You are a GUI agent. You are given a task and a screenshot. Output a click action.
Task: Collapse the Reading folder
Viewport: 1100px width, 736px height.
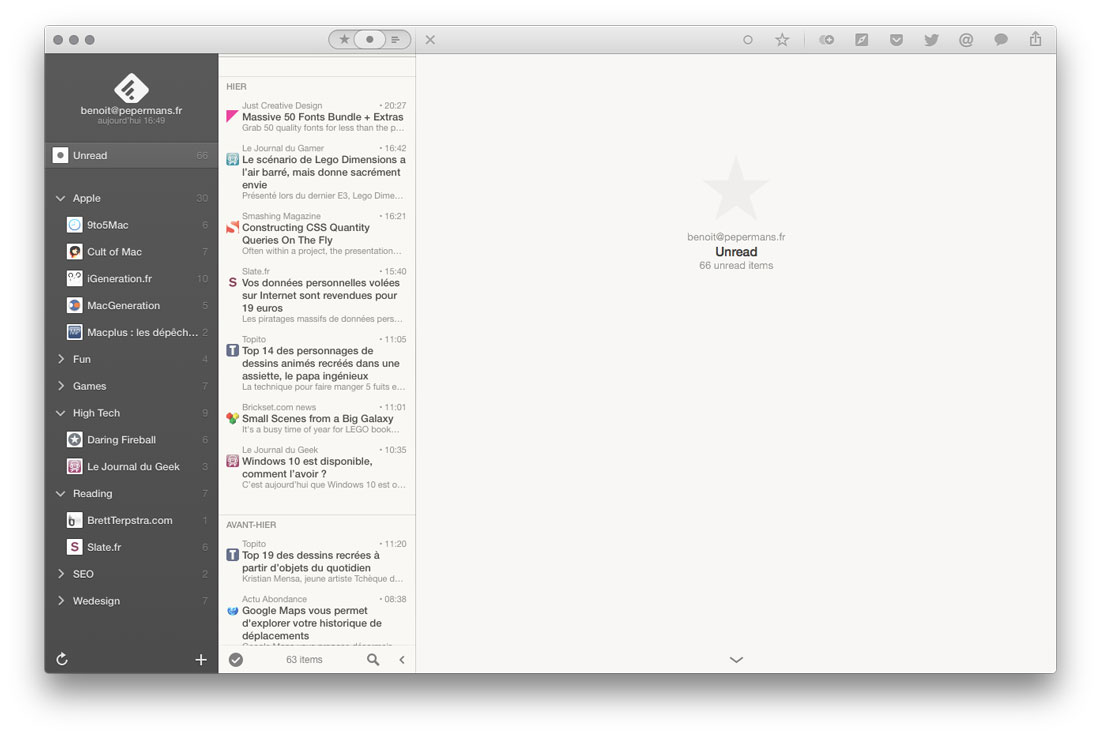tap(60, 494)
